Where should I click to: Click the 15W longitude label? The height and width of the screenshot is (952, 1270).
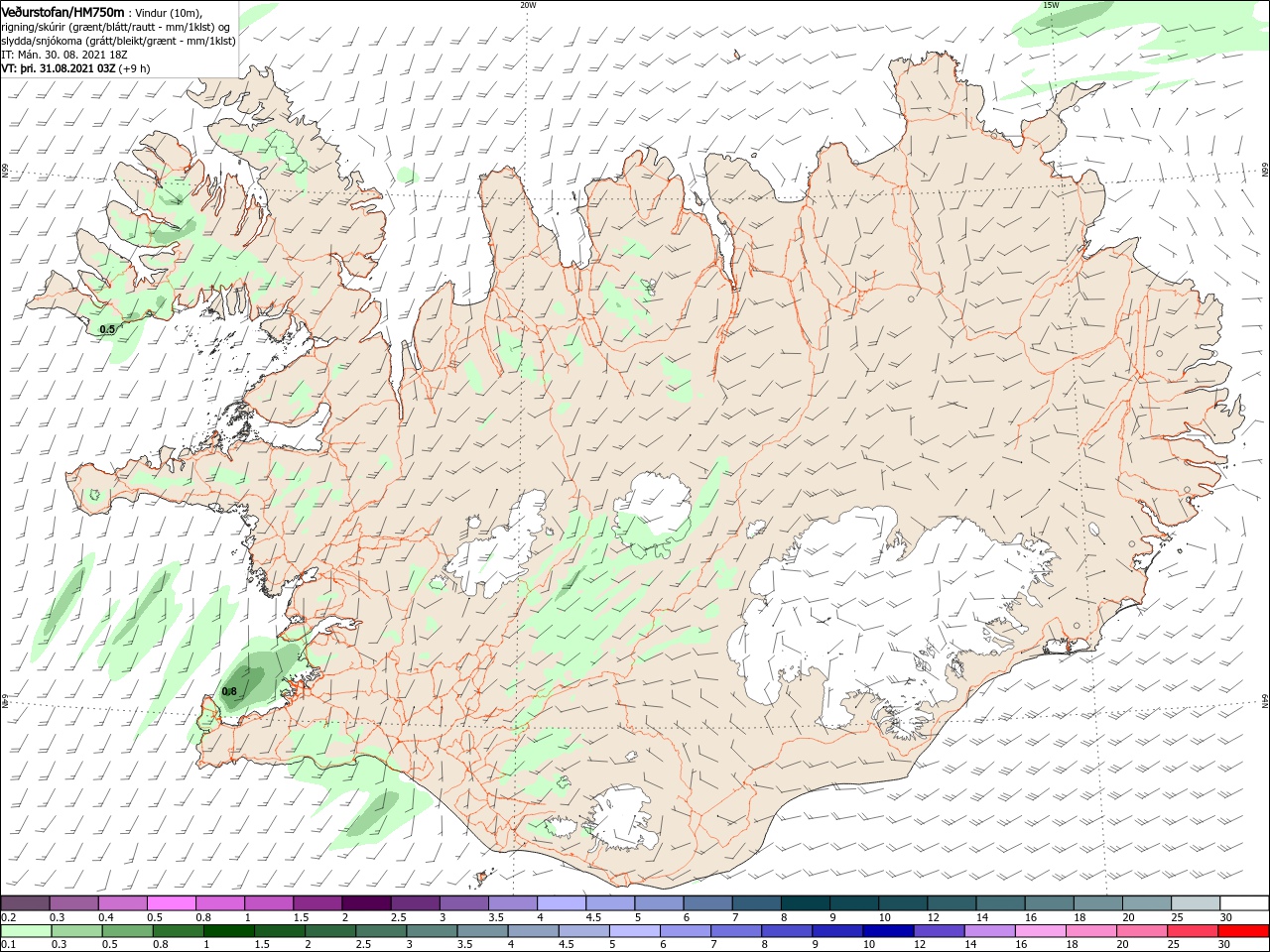pos(1051,5)
